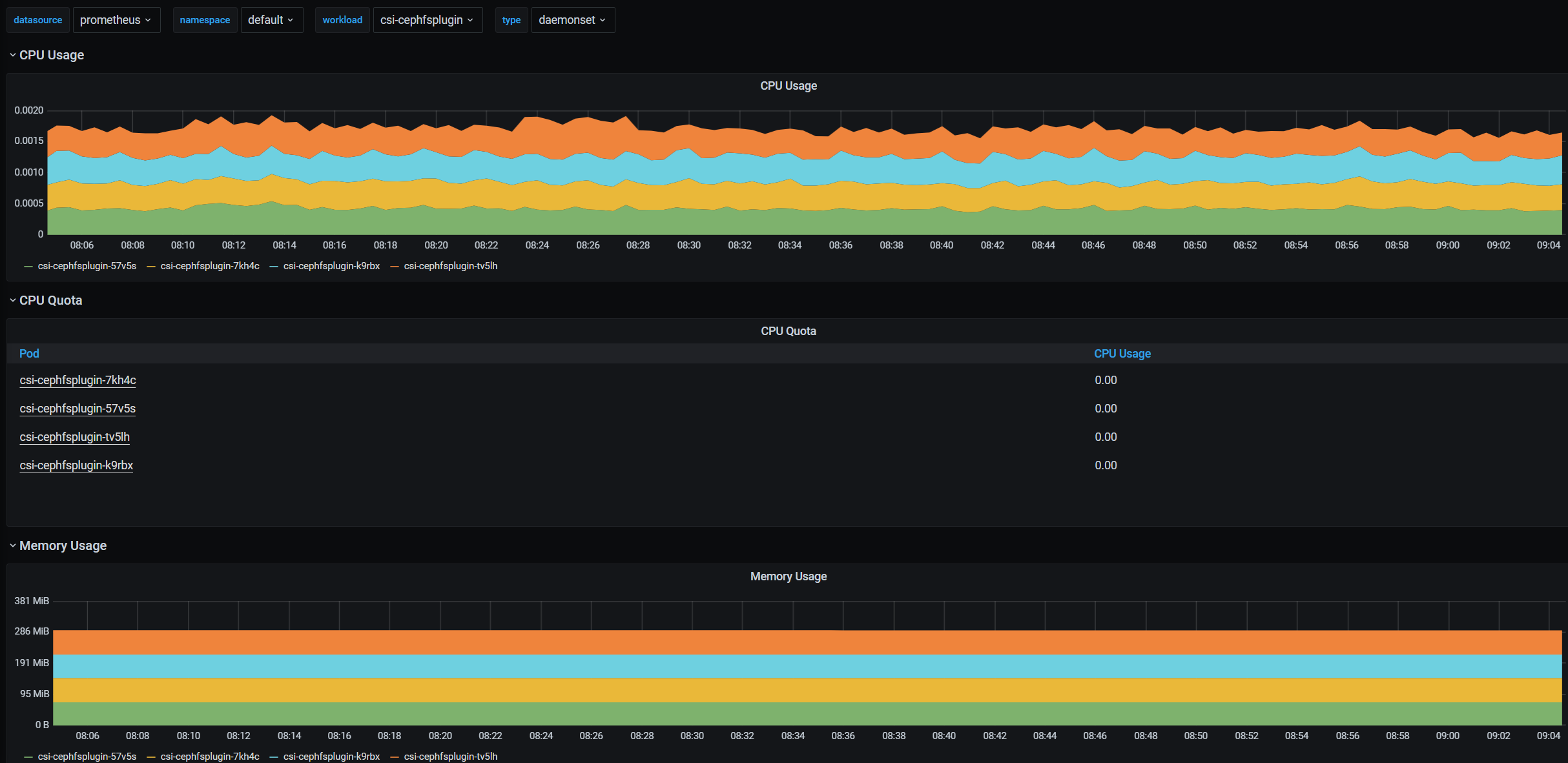Open the workload csi-cephfsplugin dropdown
Screen dimensions: 1568x763
coord(427,20)
